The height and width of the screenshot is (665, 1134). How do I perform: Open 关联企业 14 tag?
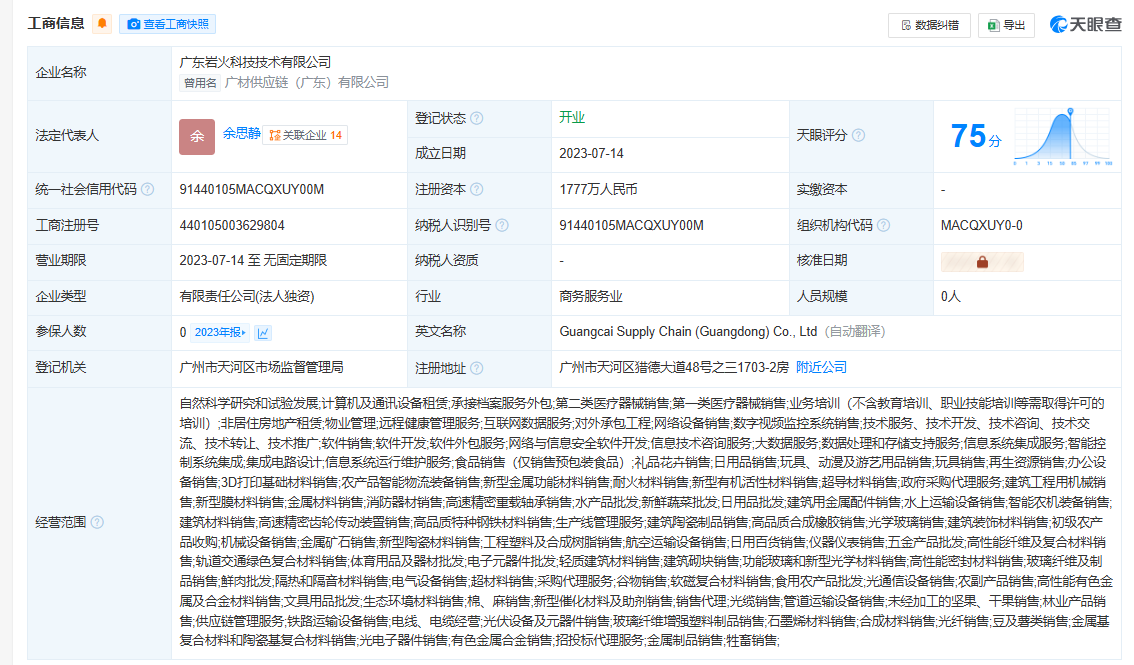click(x=305, y=135)
